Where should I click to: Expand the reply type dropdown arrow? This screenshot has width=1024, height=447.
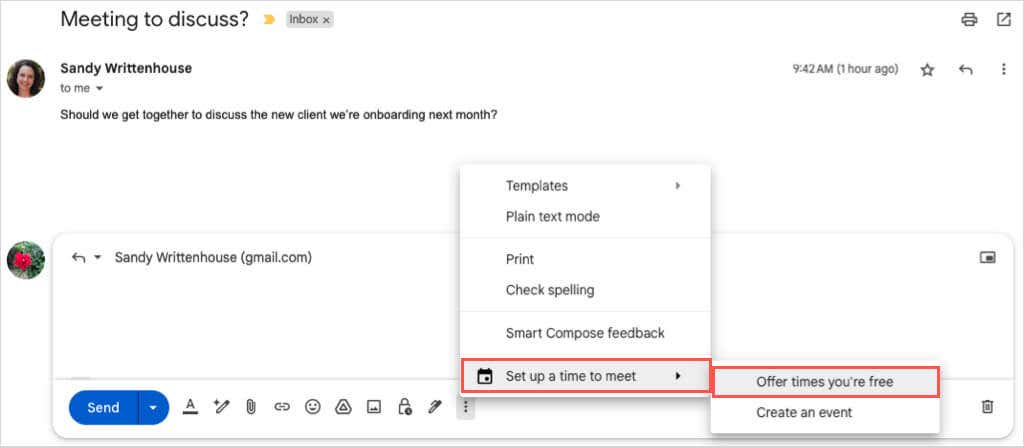click(97, 257)
